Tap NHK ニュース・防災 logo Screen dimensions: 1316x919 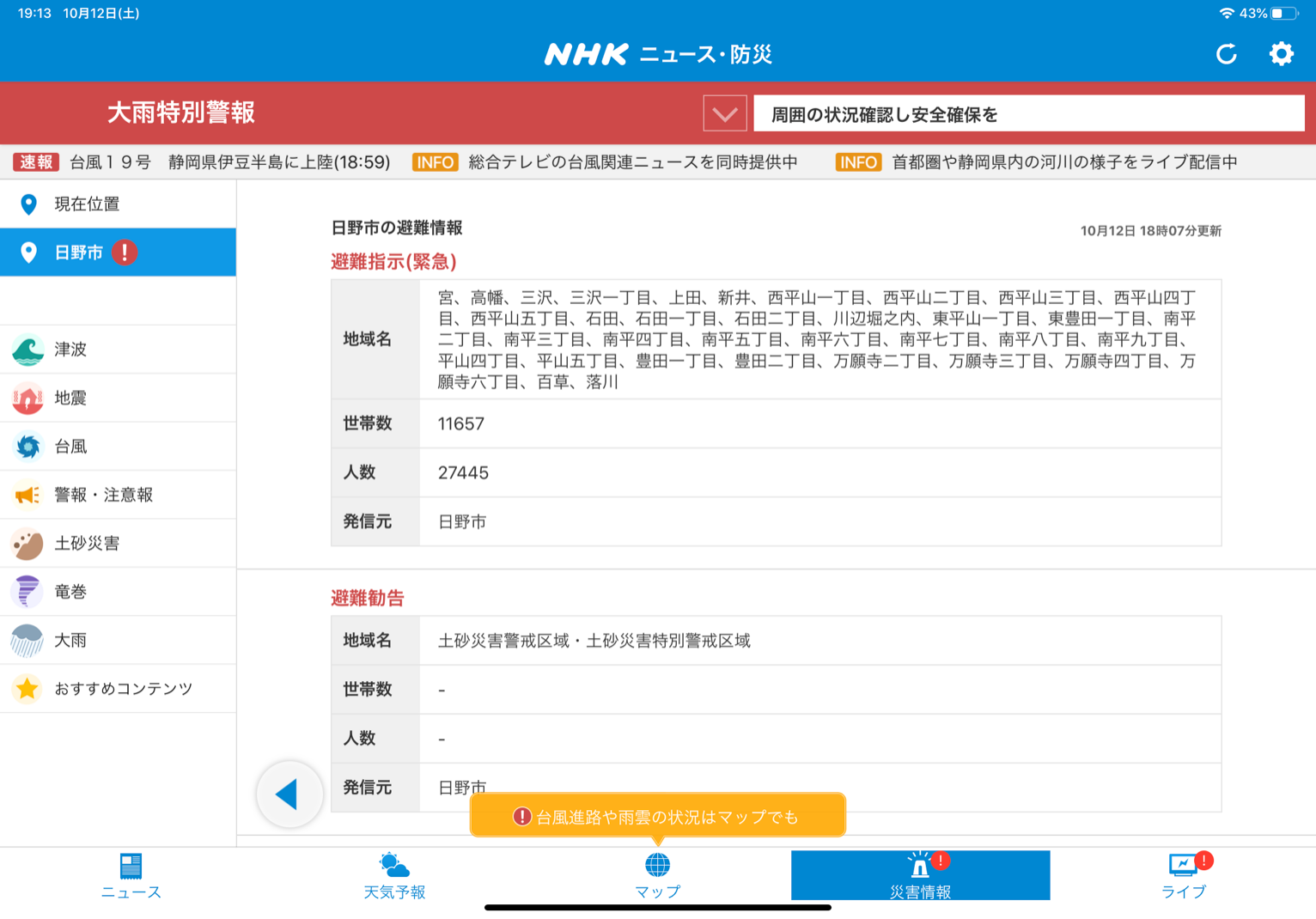pos(658,54)
